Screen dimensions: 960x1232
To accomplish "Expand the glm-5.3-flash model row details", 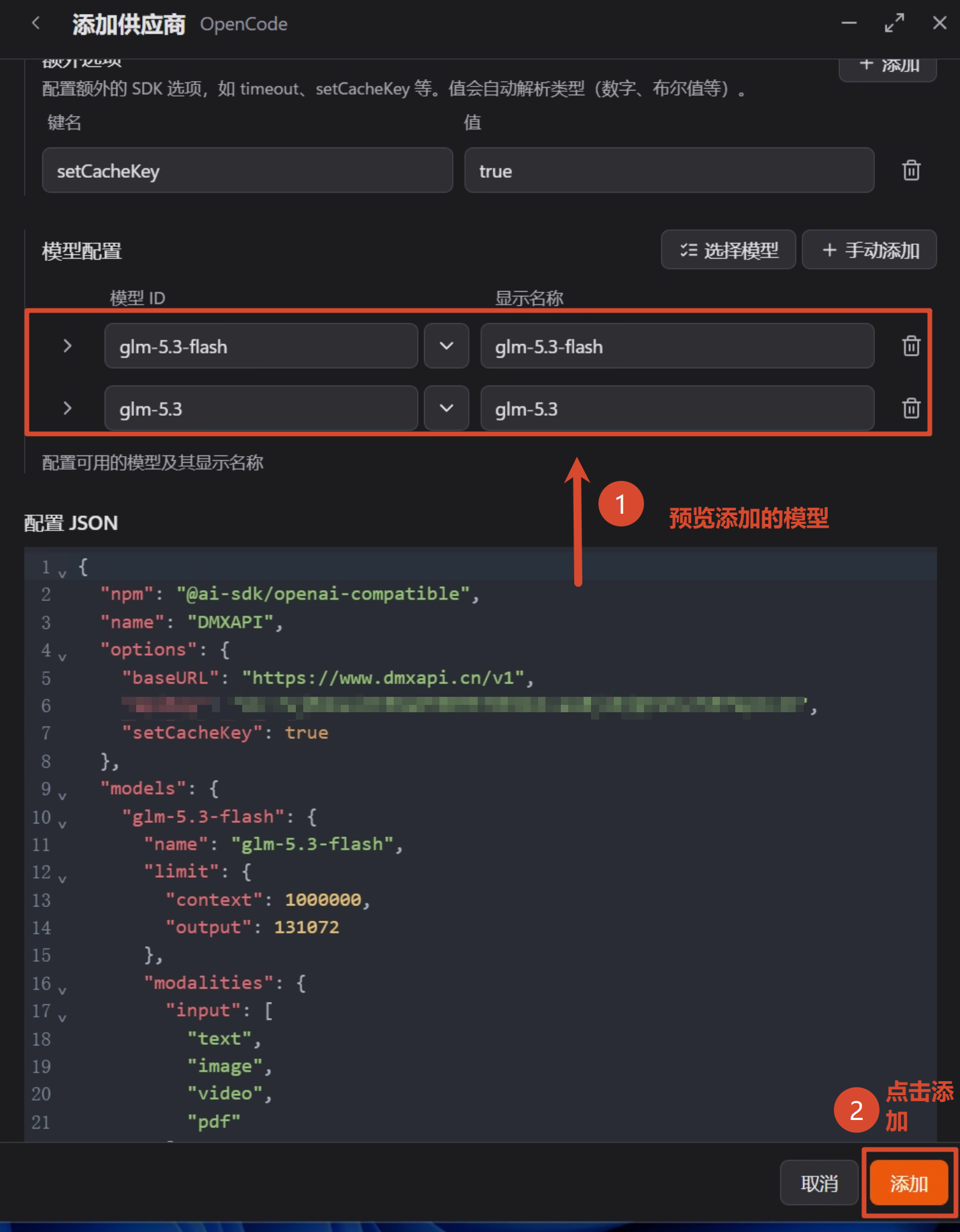I will pyautogui.click(x=67, y=346).
